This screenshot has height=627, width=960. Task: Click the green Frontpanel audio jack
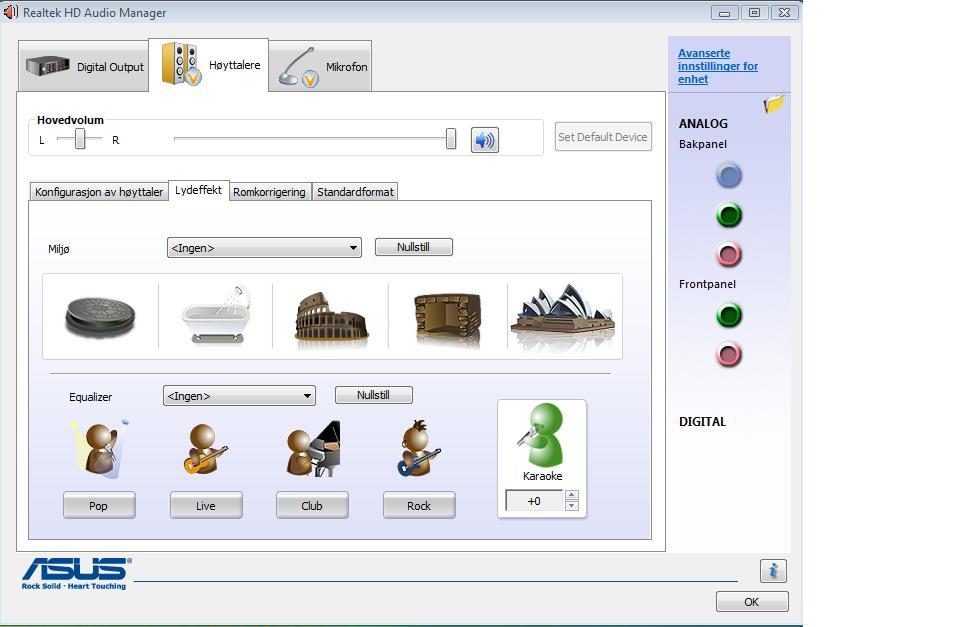(729, 316)
